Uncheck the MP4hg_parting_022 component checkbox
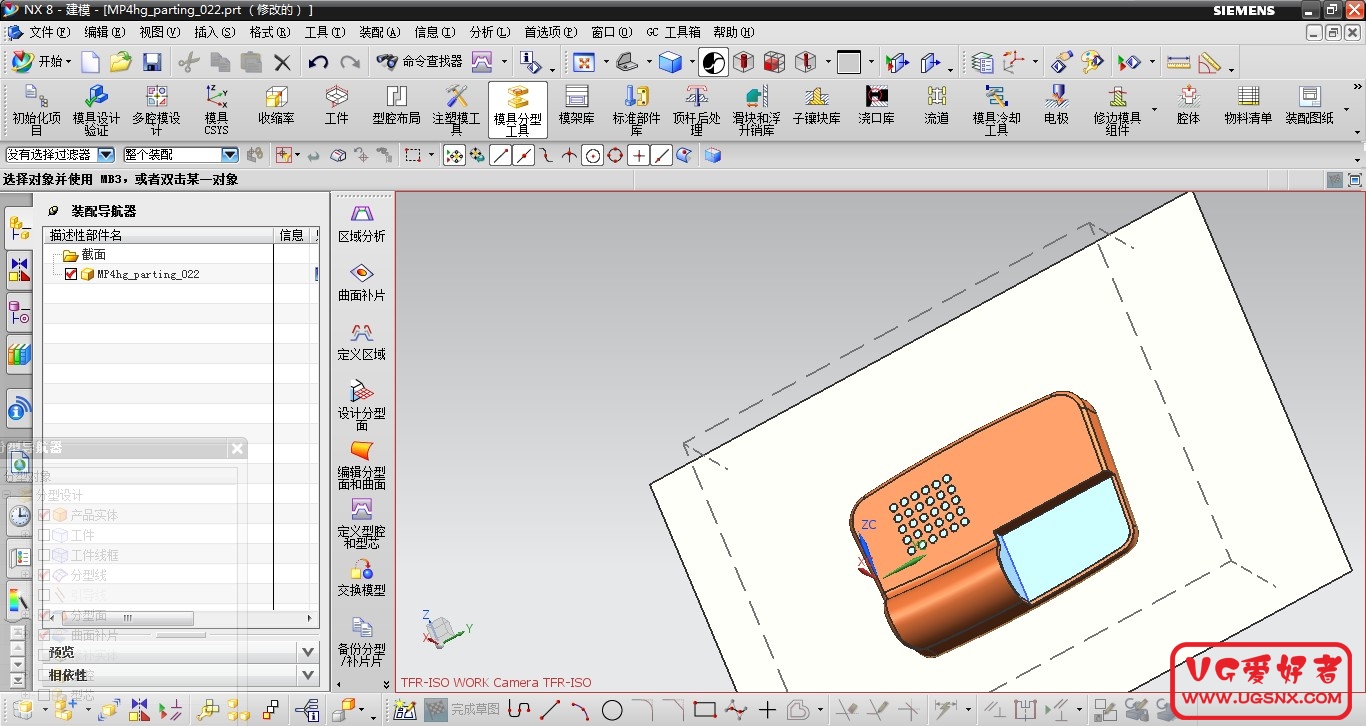 pos(71,274)
